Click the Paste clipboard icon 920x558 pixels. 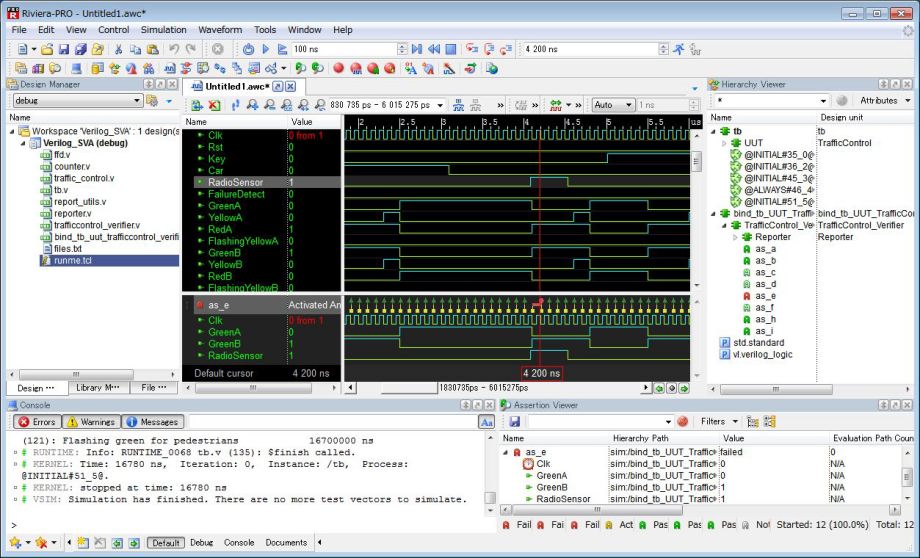pos(153,49)
